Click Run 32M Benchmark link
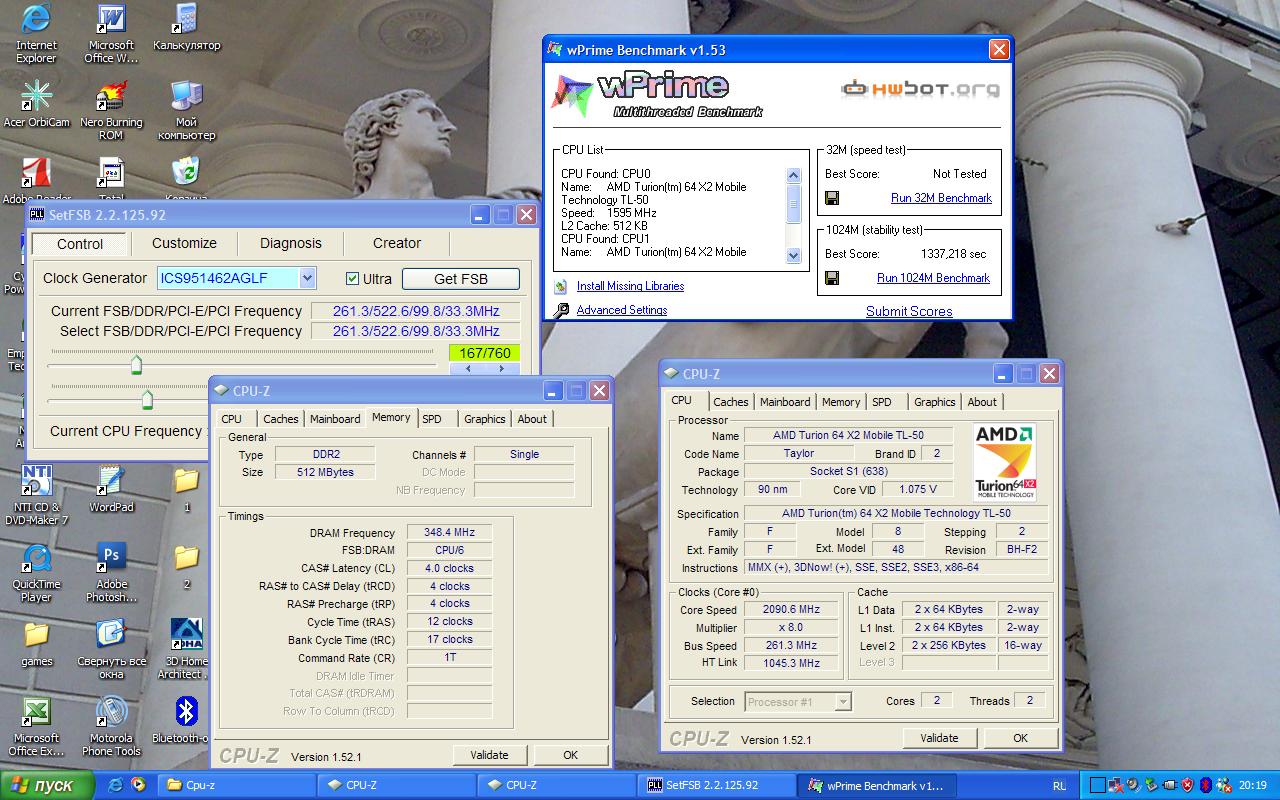This screenshot has height=800, width=1280. point(941,198)
